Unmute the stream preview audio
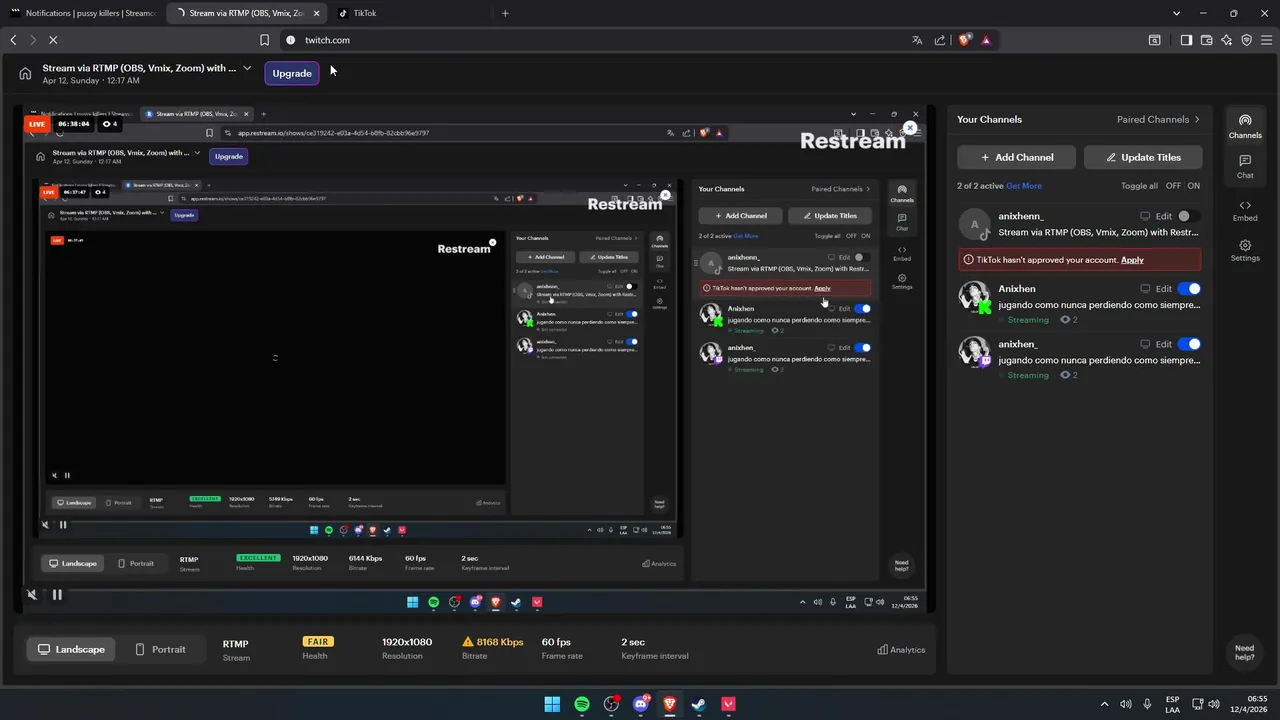Viewport: 1280px width, 720px height. tap(32, 594)
